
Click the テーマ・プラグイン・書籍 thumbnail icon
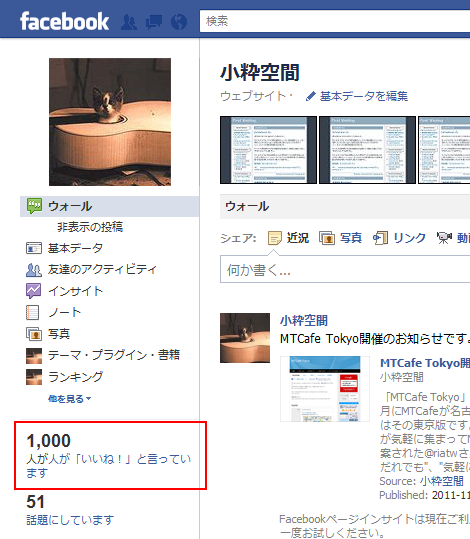tap(34, 356)
